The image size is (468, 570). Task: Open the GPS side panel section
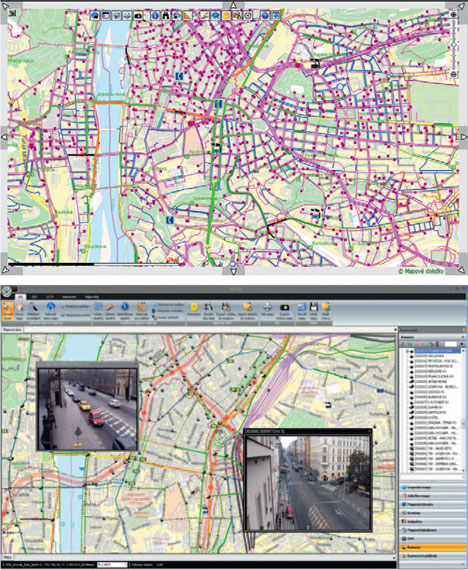click(433, 539)
